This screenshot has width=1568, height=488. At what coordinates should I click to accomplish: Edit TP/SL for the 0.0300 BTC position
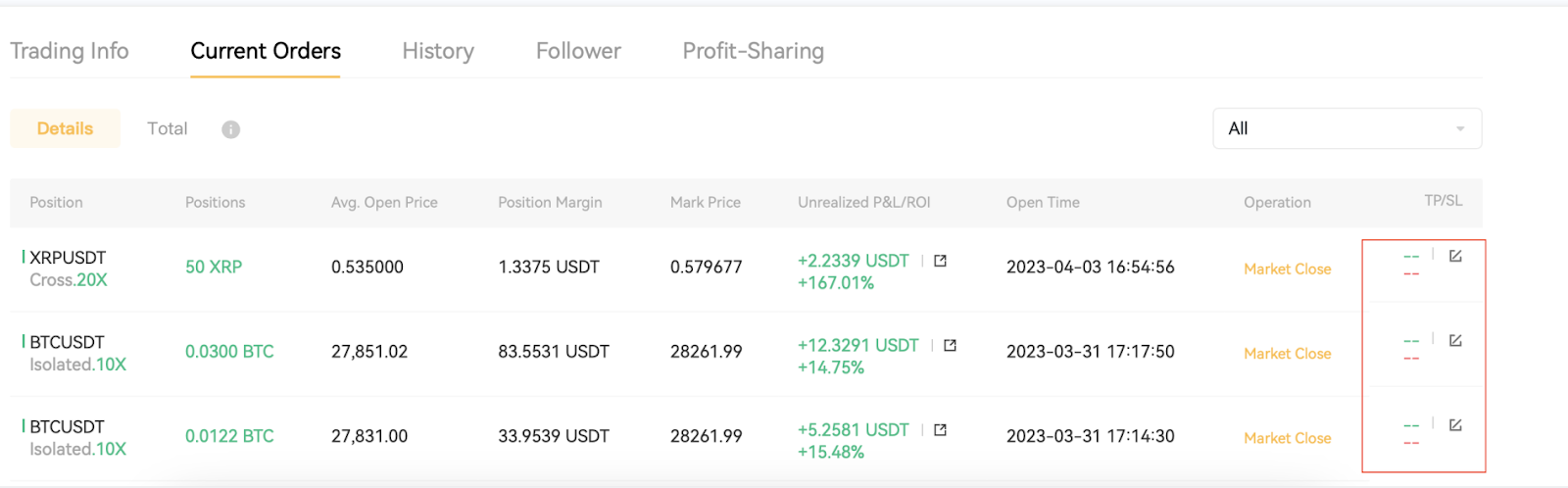1455,340
